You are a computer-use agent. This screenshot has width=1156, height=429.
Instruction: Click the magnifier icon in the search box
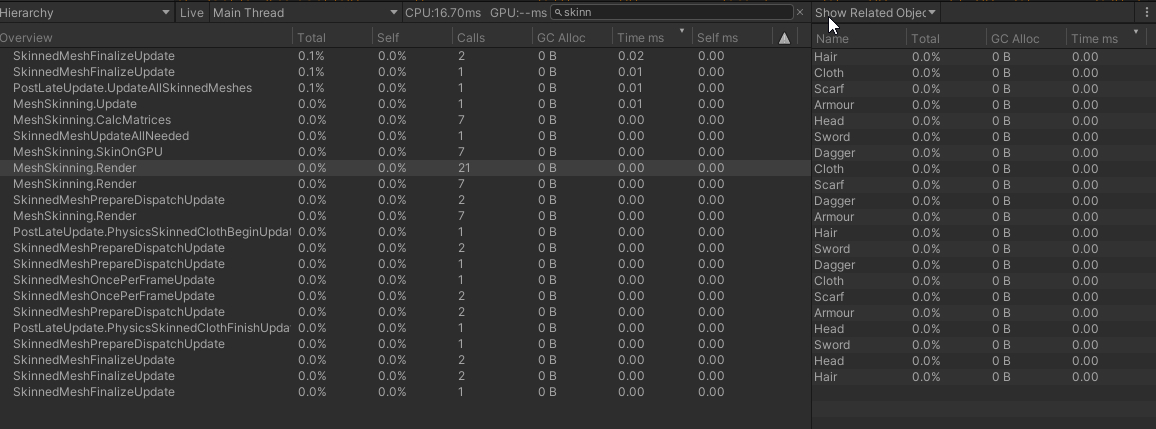tap(558, 13)
